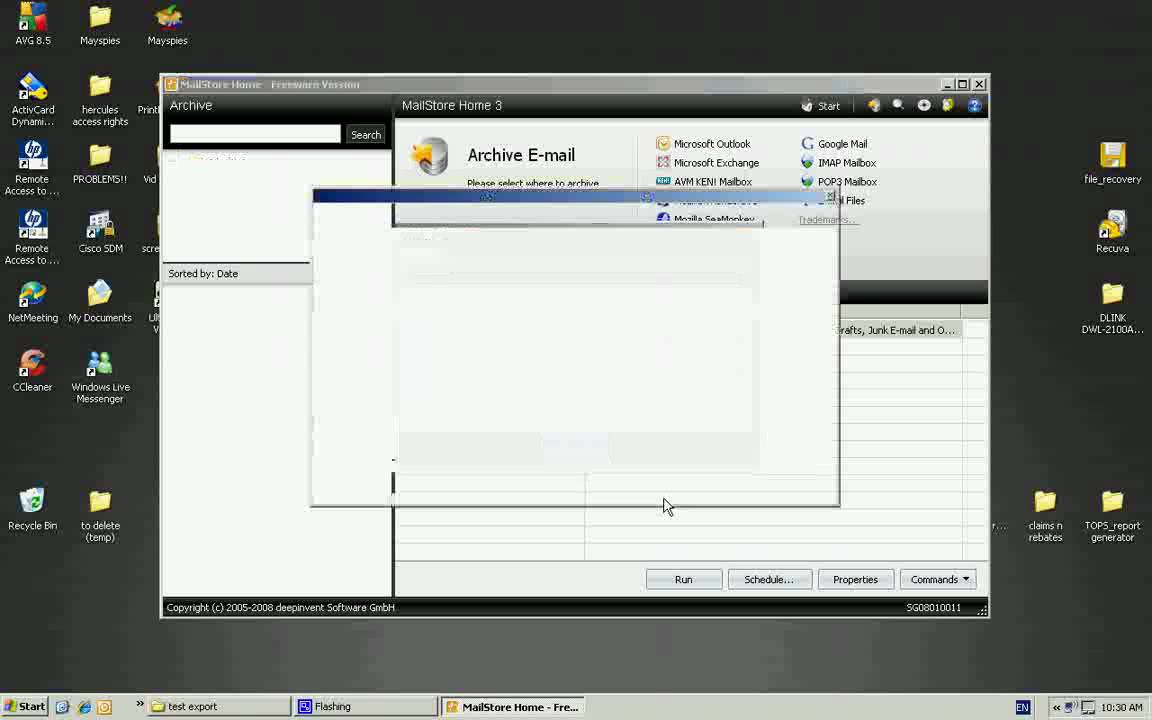Image resolution: width=1152 pixels, height=720 pixels.
Task: Open AVG 8.5 desktop shortcut
Action: 33,25
